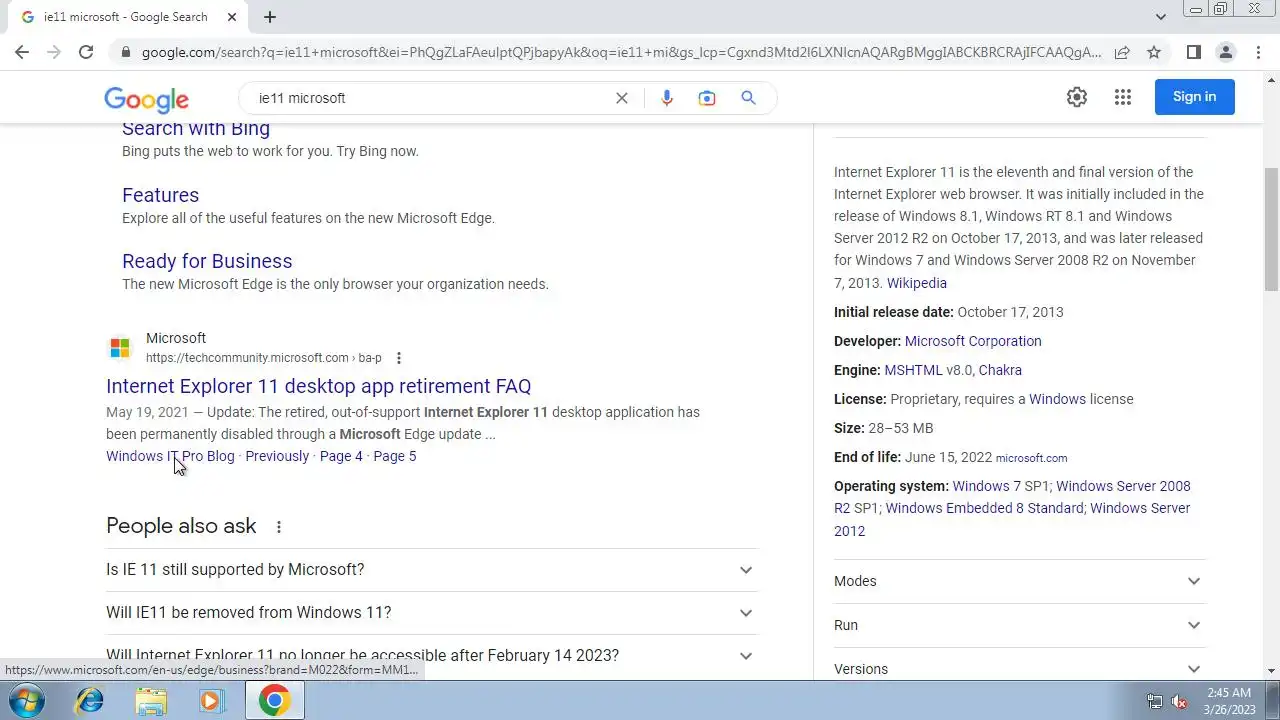Screen dimensions: 1280x720
Task: Open tab search chevron in title bar
Action: tap(1160, 17)
